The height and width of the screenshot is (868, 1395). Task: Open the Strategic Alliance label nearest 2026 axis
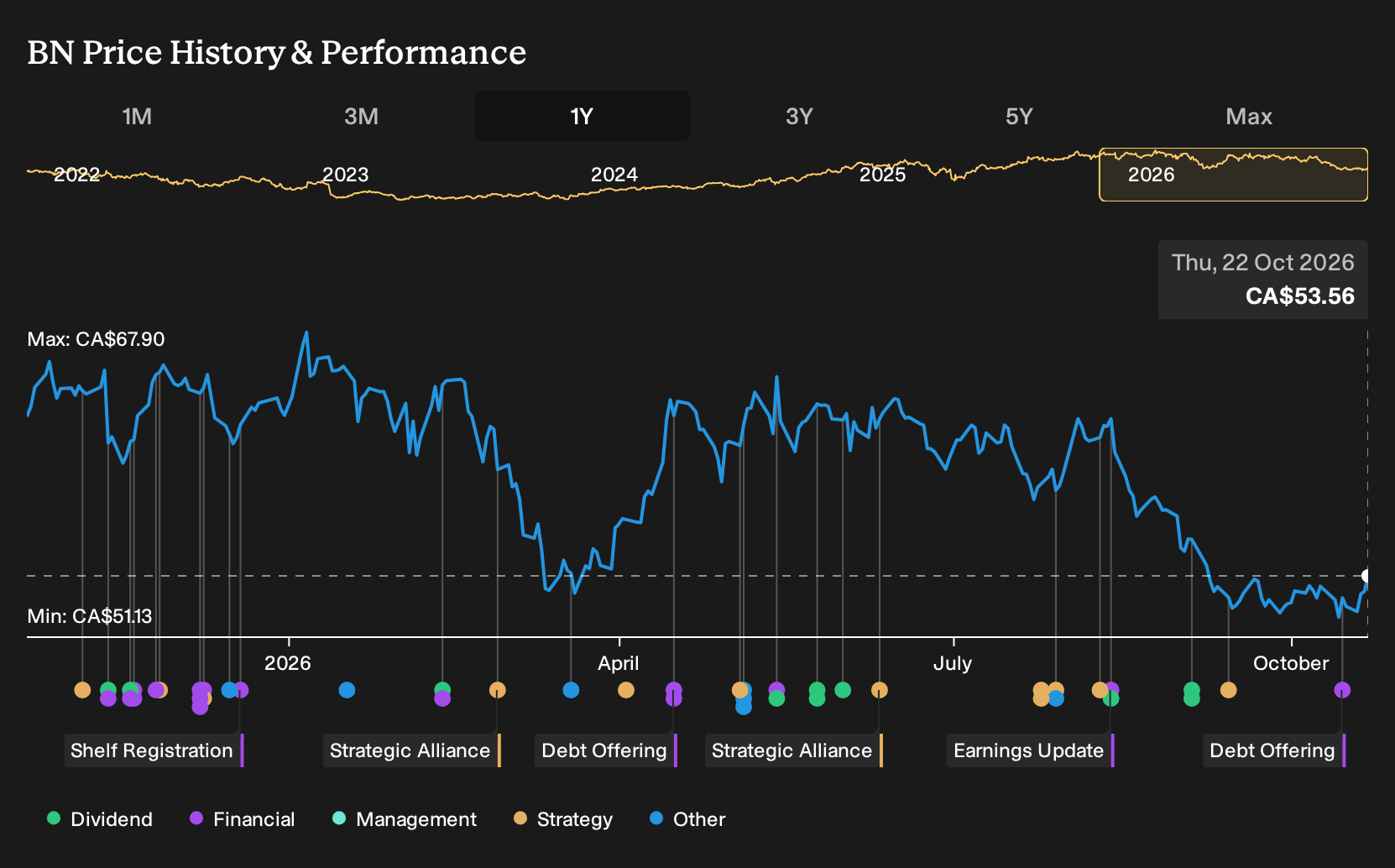[411, 750]
